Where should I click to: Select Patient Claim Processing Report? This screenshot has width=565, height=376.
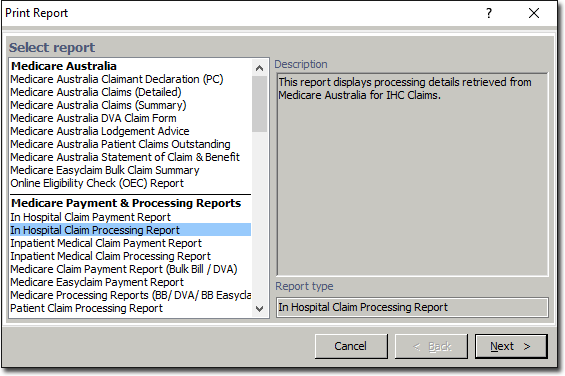(86, 308)
